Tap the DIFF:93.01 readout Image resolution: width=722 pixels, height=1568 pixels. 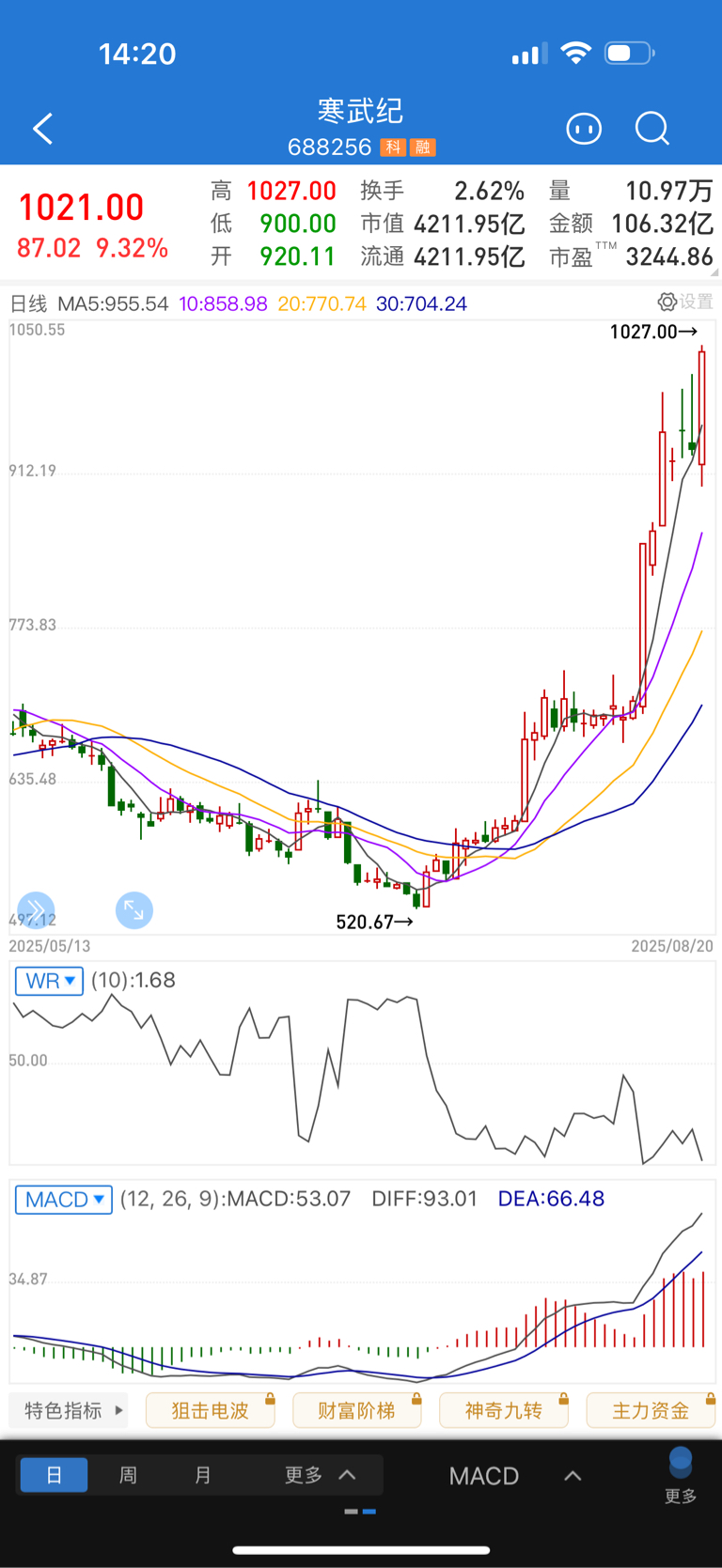tap(425, 1199)
